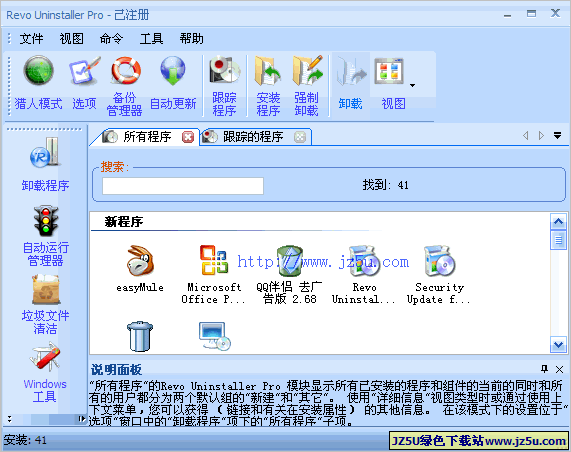The height and width of the screenshot is (452, 571).
Task: Select the monitor with disc program icon
Action: point(215,336)
